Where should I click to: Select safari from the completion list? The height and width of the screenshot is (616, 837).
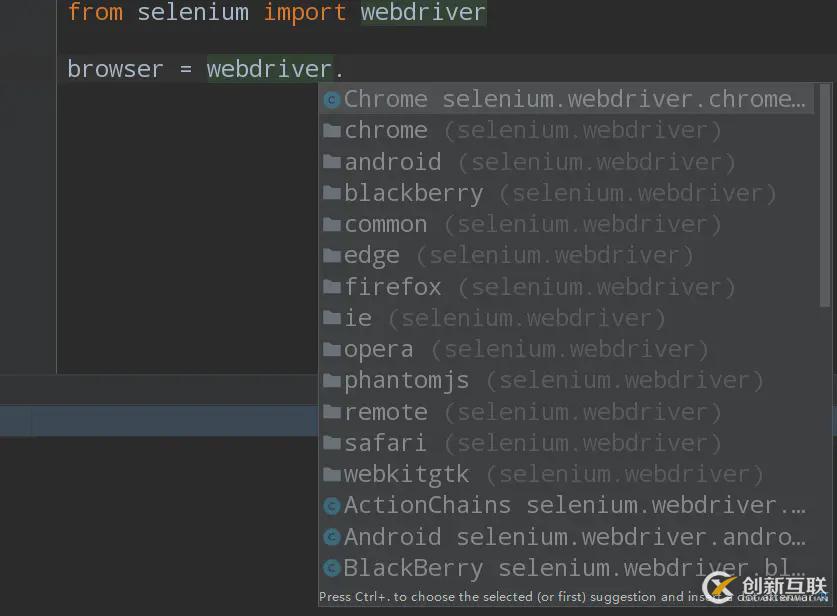click(x=567, y=443)
